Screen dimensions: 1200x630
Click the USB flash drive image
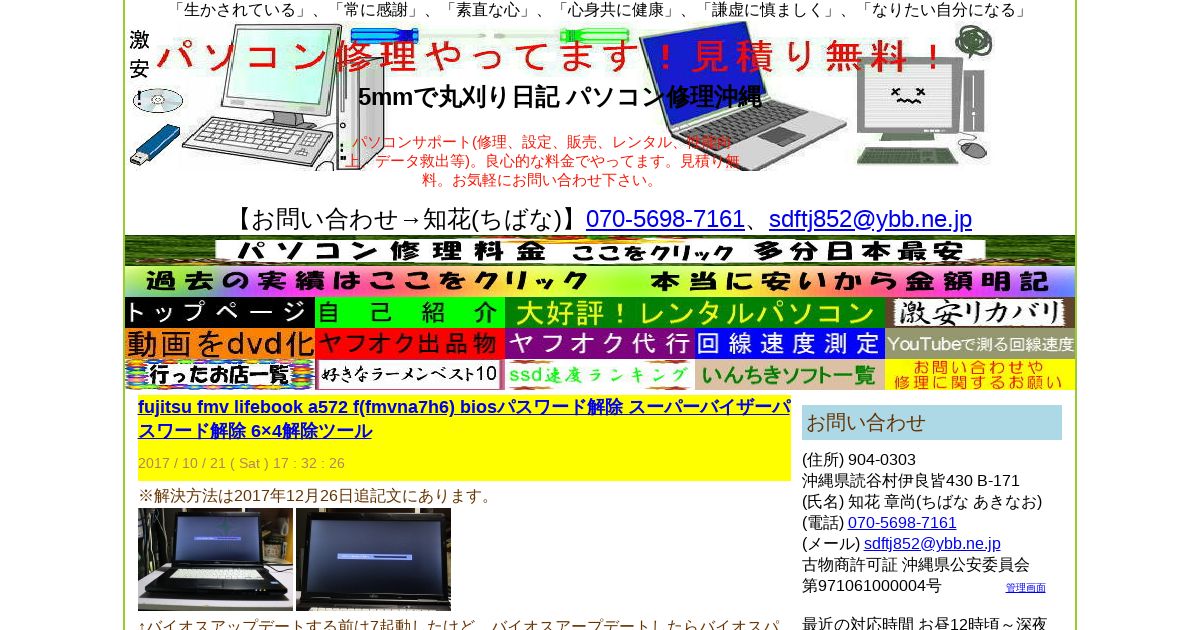pyautogui.click(x=154, y=145)
